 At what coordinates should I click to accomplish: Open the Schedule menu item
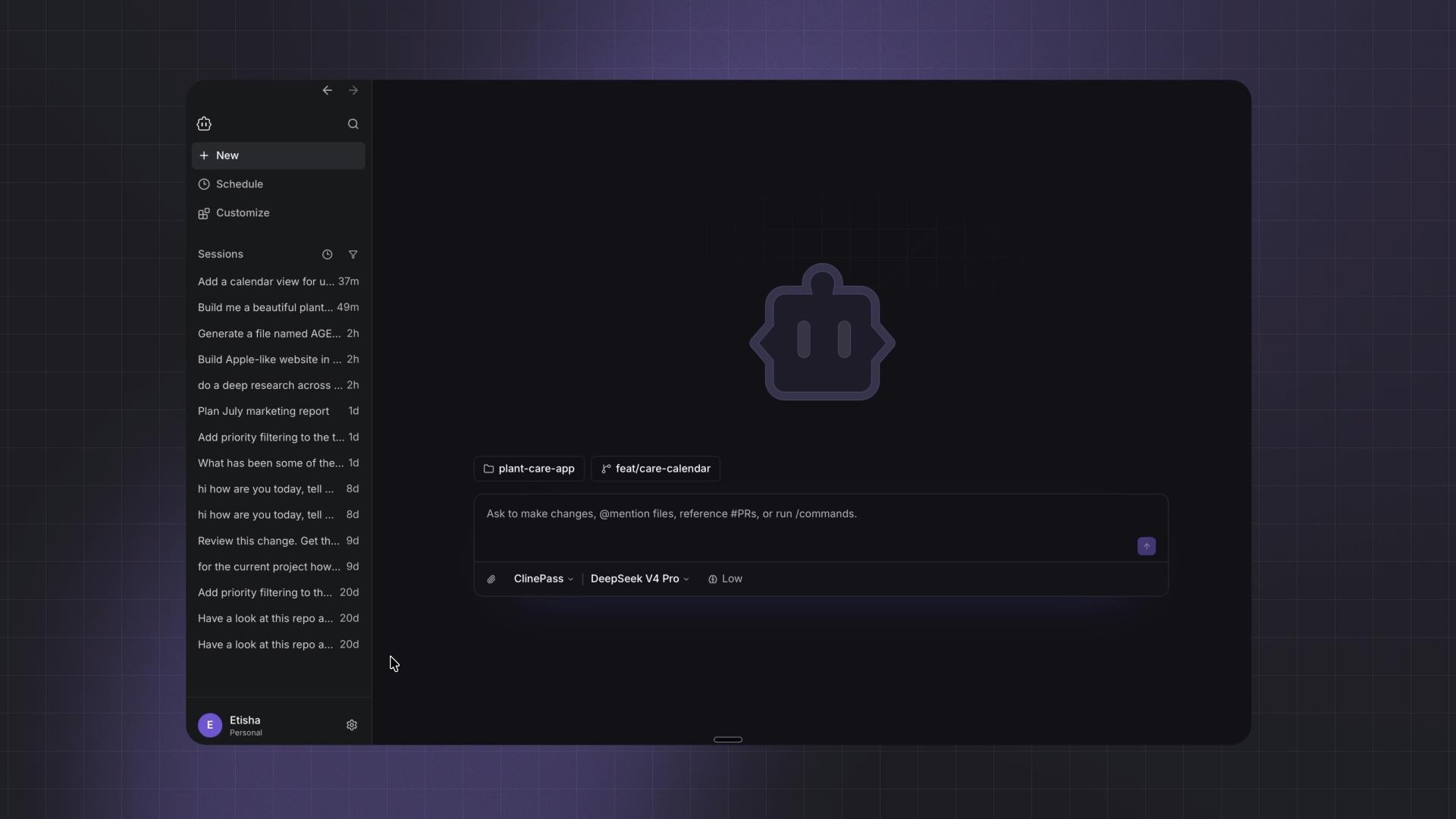tap(278, 184)
